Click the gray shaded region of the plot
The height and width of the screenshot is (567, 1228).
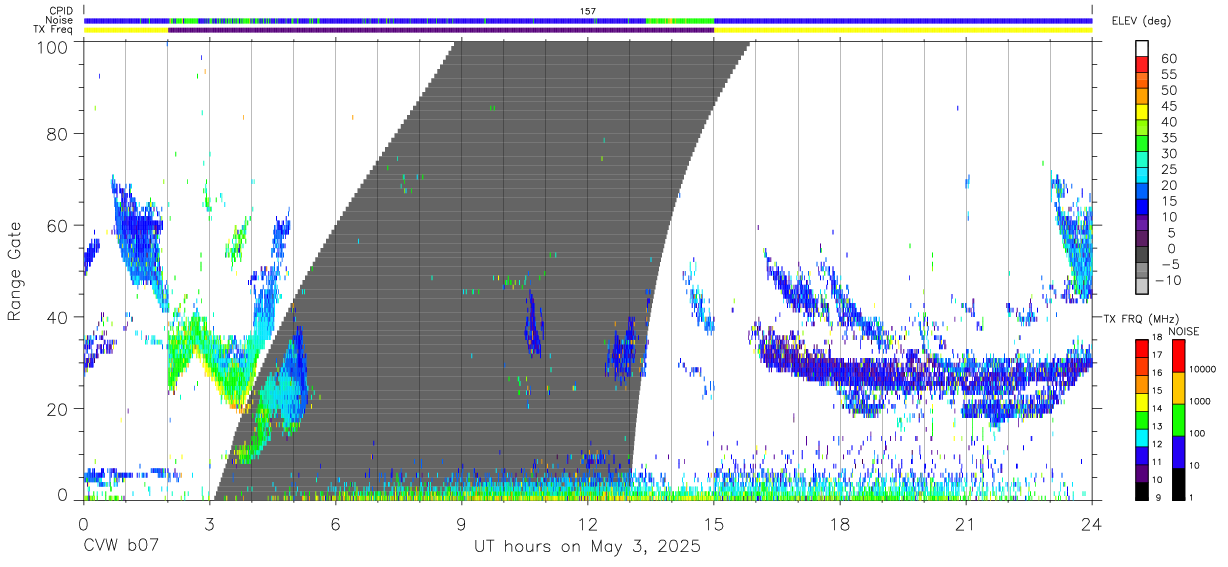(x=480, y=270)
